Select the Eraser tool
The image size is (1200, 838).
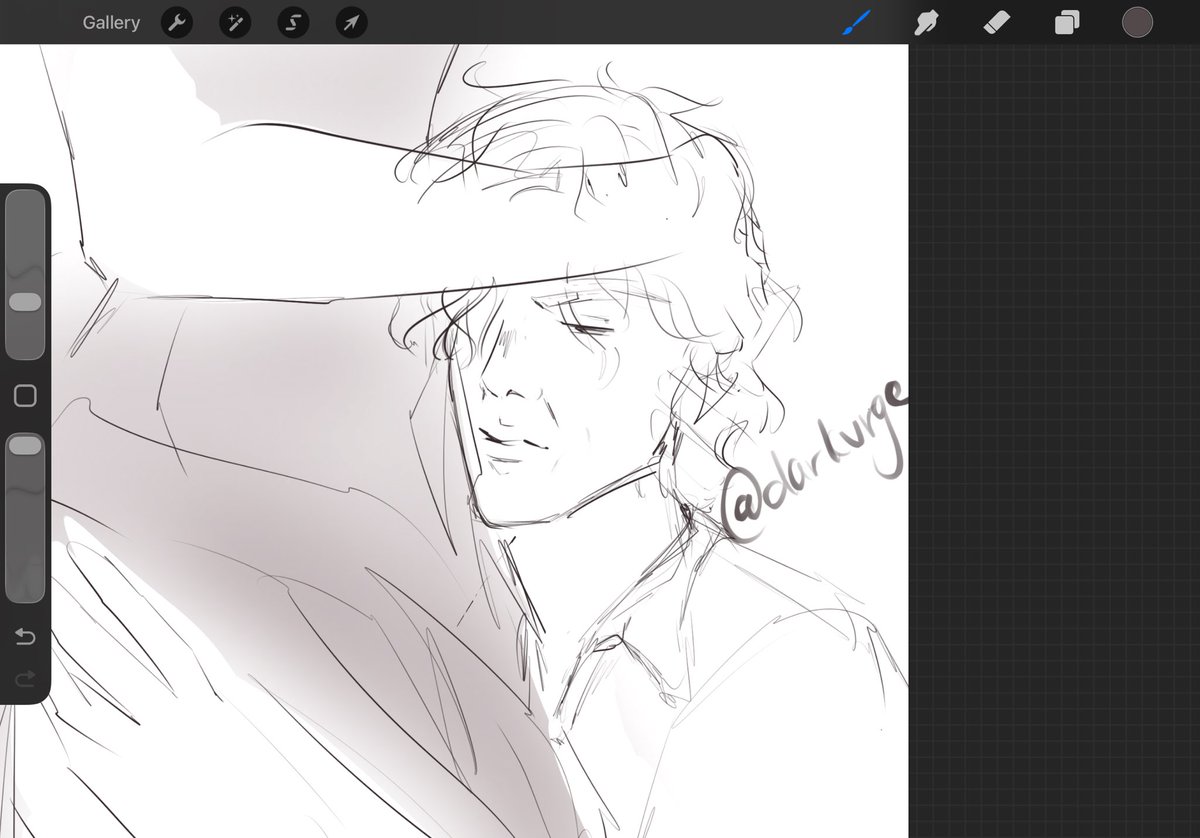coord(997,22)
